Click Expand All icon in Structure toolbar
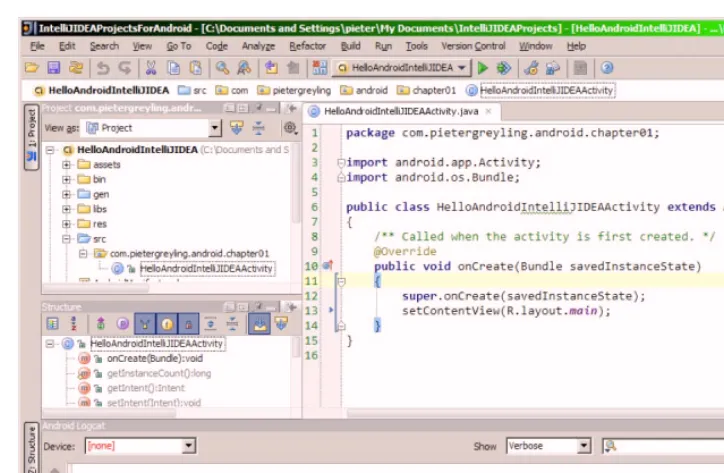Image resolution: width=724 pixels, height=473 pixels. click(211, 324)
